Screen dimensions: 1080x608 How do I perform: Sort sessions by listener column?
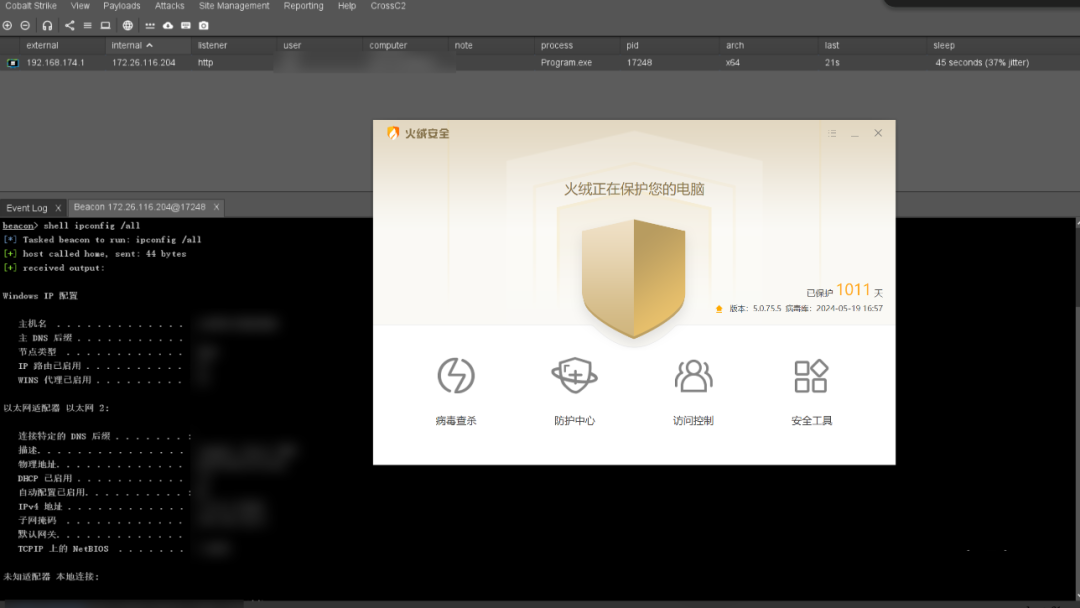pos(234,45)
